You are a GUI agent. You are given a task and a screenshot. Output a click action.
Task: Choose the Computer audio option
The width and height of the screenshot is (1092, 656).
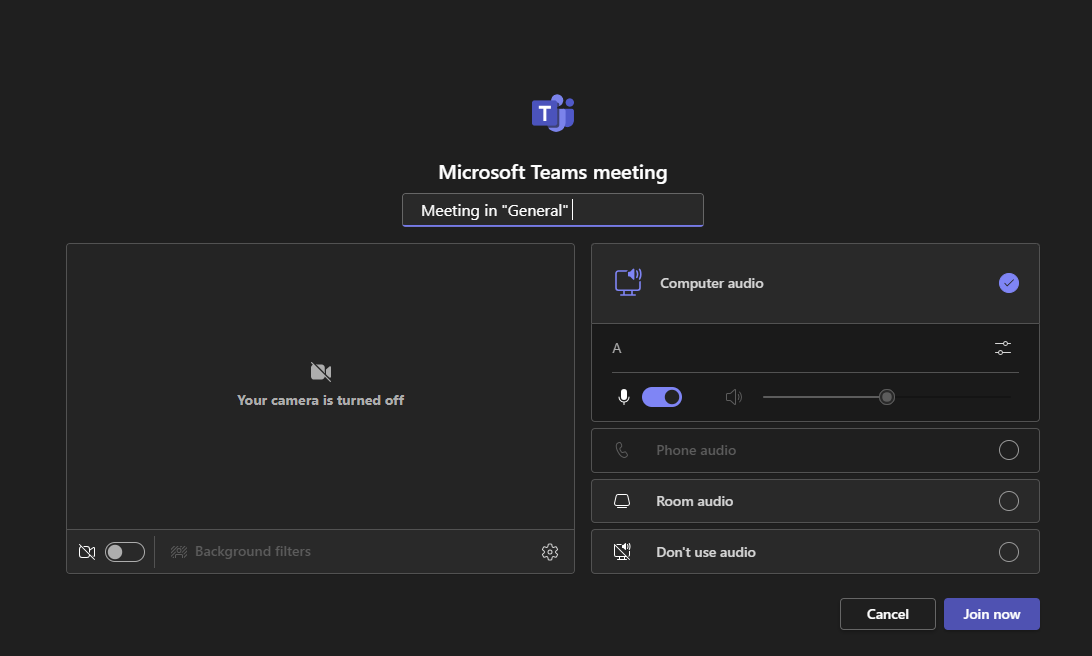point(815,283)
